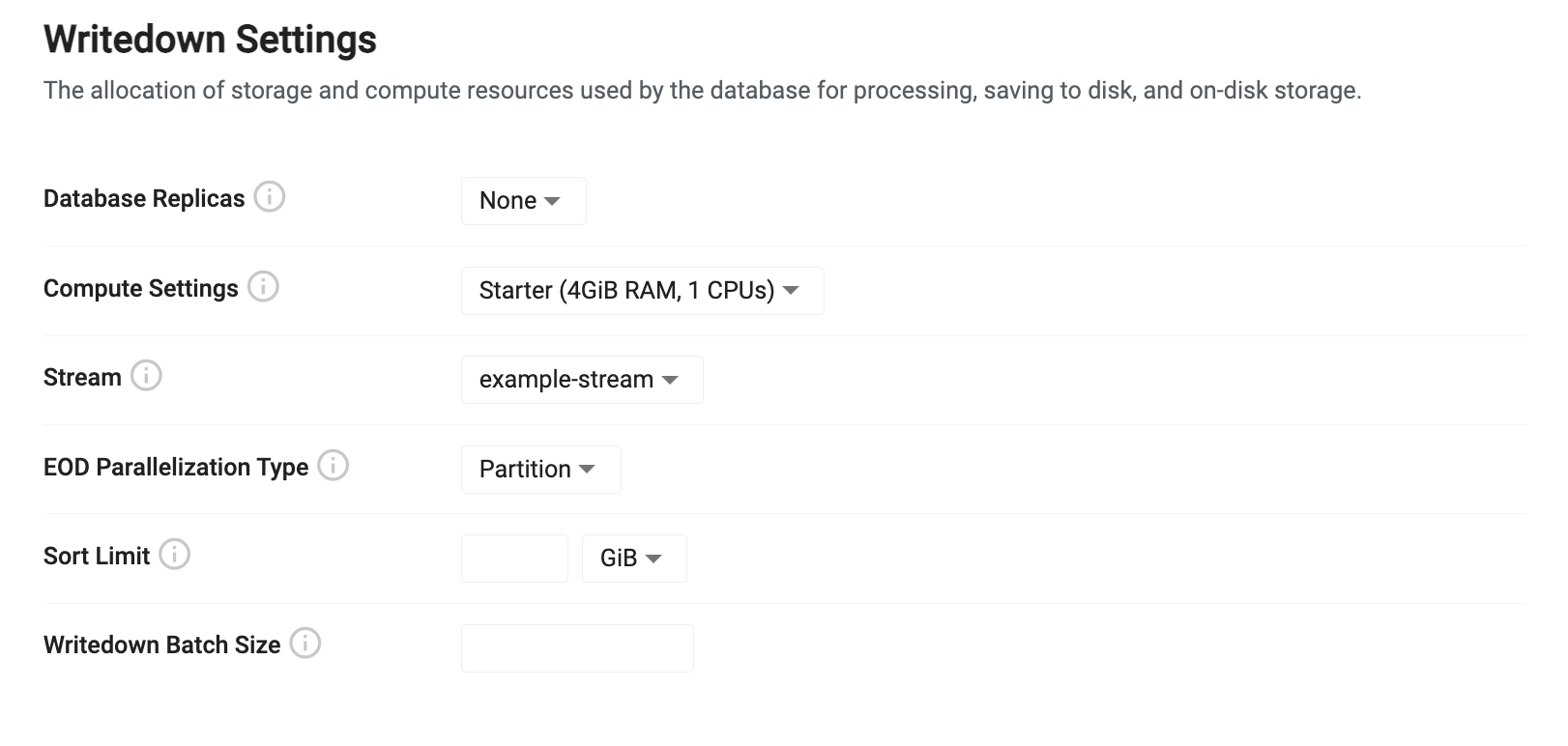Show info about the Stream setting
The width and height of the screenshot is (1568, 746).
[146, 376]
